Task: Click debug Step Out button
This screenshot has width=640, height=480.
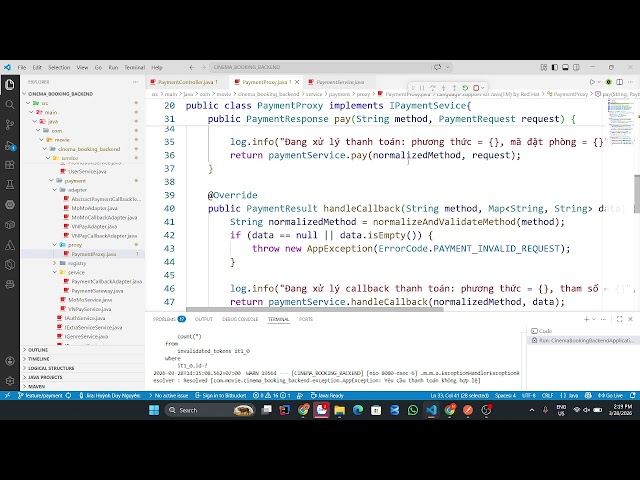Action: [454, 88]
